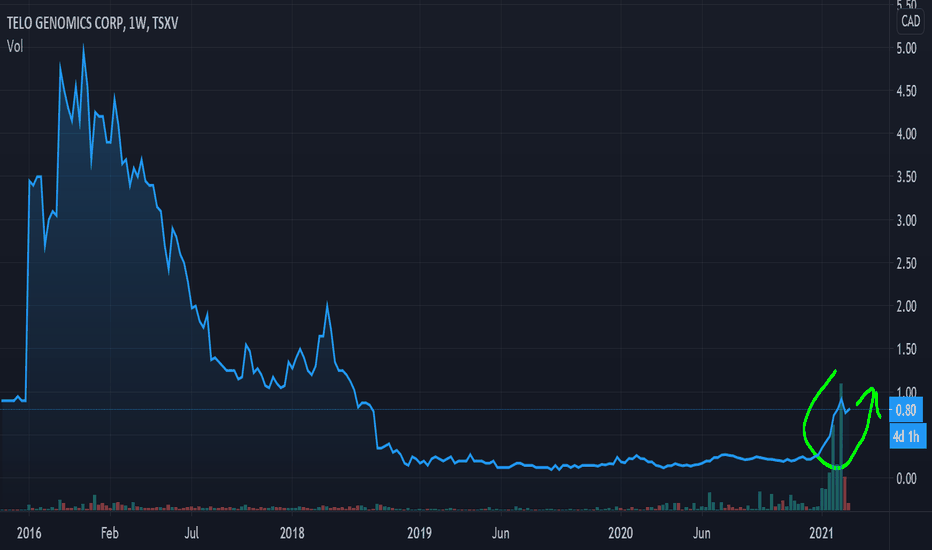Image resolution: width=932 pixels, height=550 pixels.
Task: Click the 2018 time axis label
Action: click(292, 533)
